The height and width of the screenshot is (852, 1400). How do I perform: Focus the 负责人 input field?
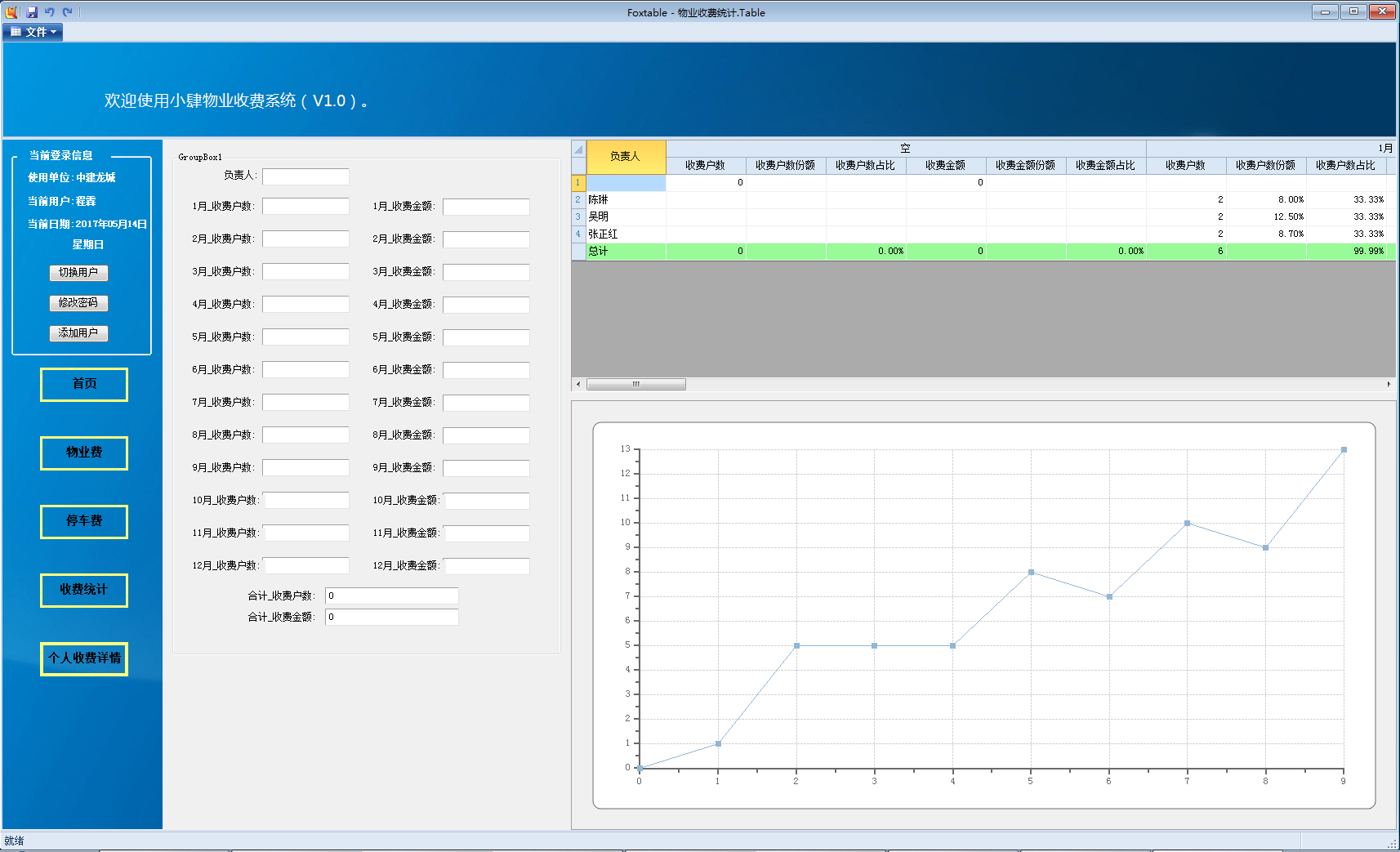(x=305, y=176)
